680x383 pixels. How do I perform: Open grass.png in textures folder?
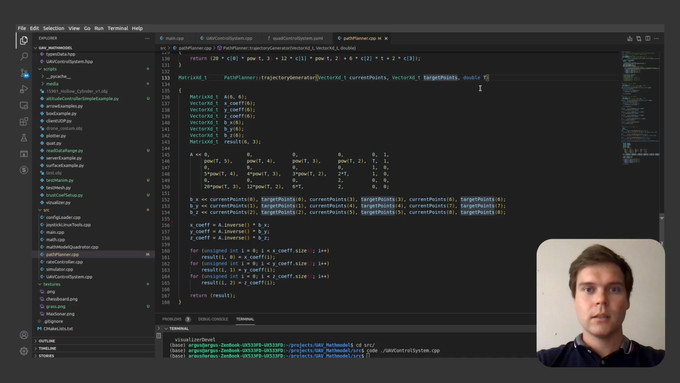pos(56,307)
